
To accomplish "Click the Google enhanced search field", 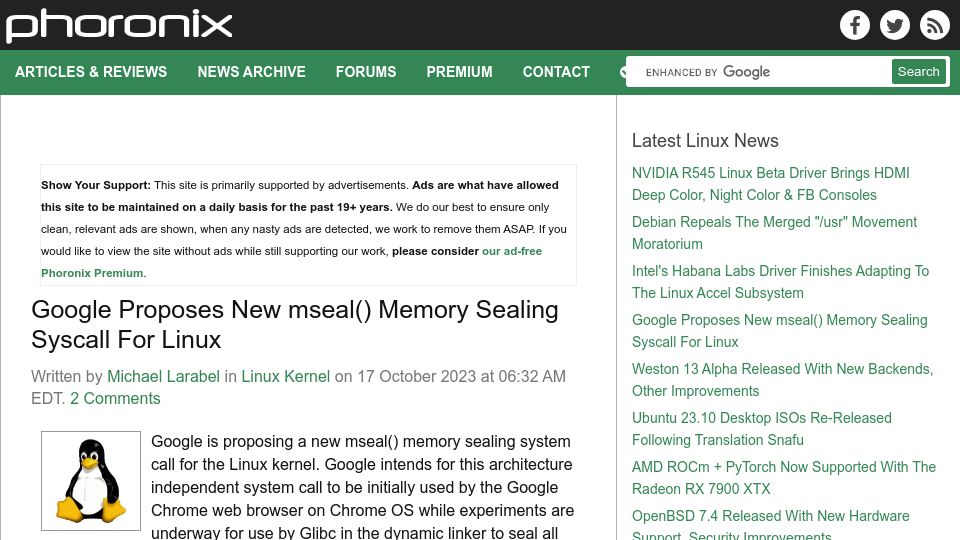I will pyautogui.click(x=759, y=72).
